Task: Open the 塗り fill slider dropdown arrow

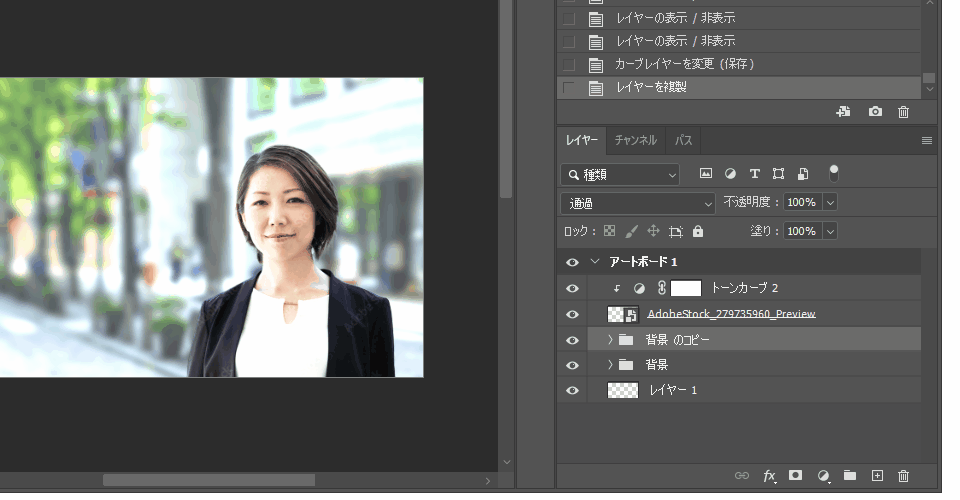Action: click(830, 231)
